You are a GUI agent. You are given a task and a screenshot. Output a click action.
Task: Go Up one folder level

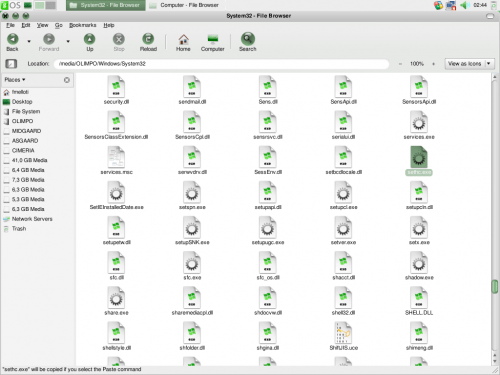[x=89, y=39]
